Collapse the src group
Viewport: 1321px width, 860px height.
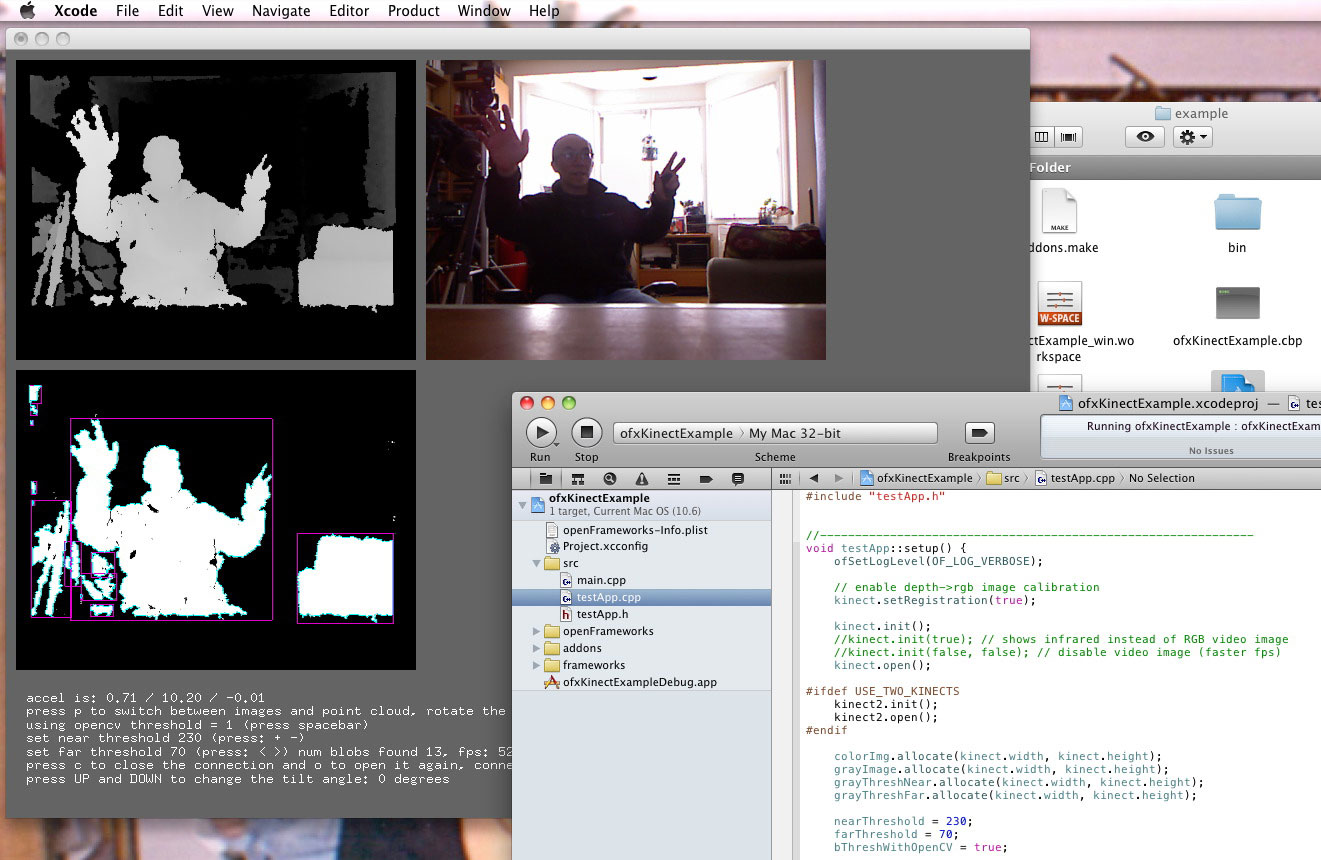tap(537, 564)
